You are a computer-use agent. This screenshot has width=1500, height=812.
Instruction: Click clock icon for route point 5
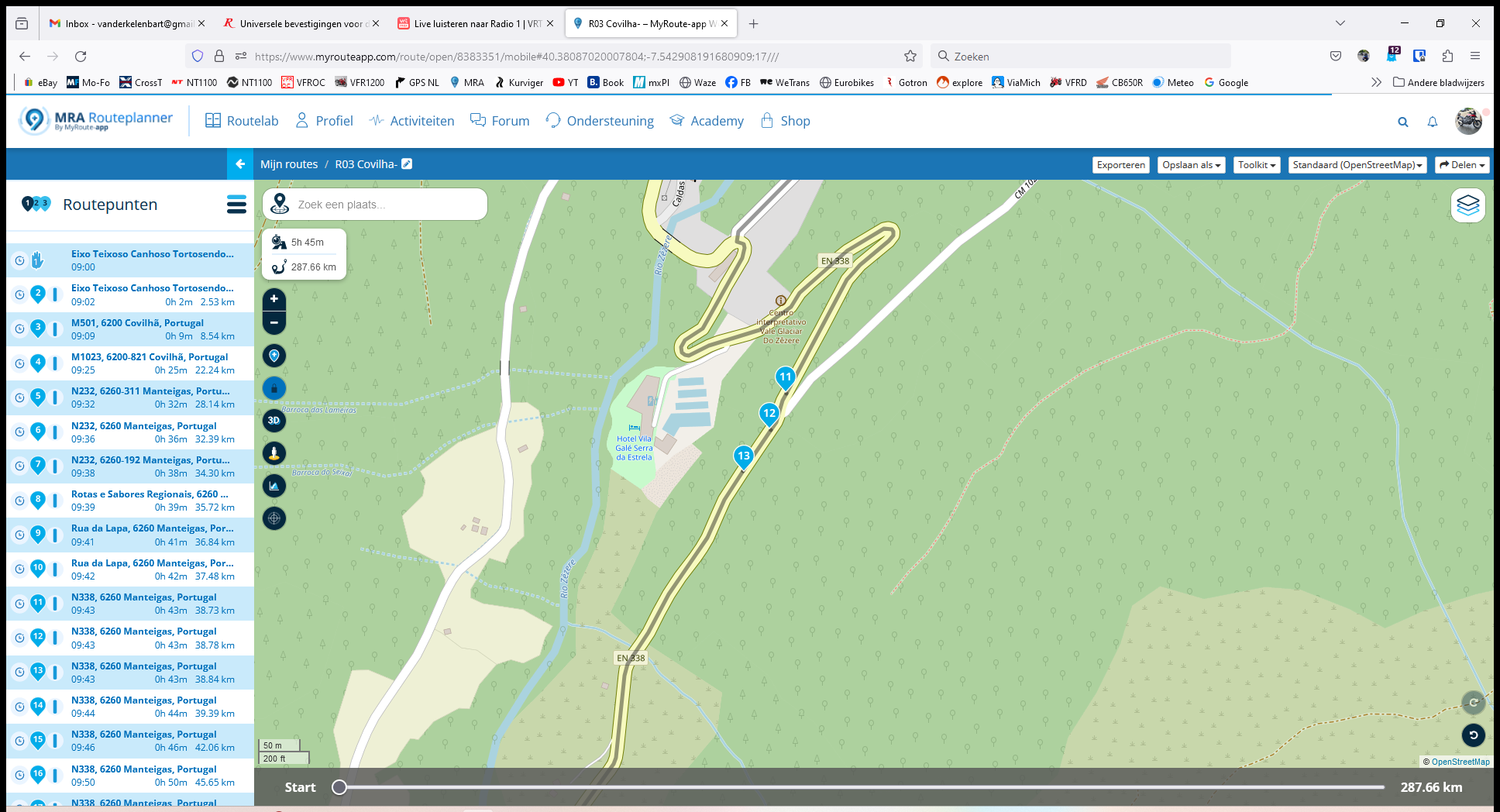(x=19, y=397)
